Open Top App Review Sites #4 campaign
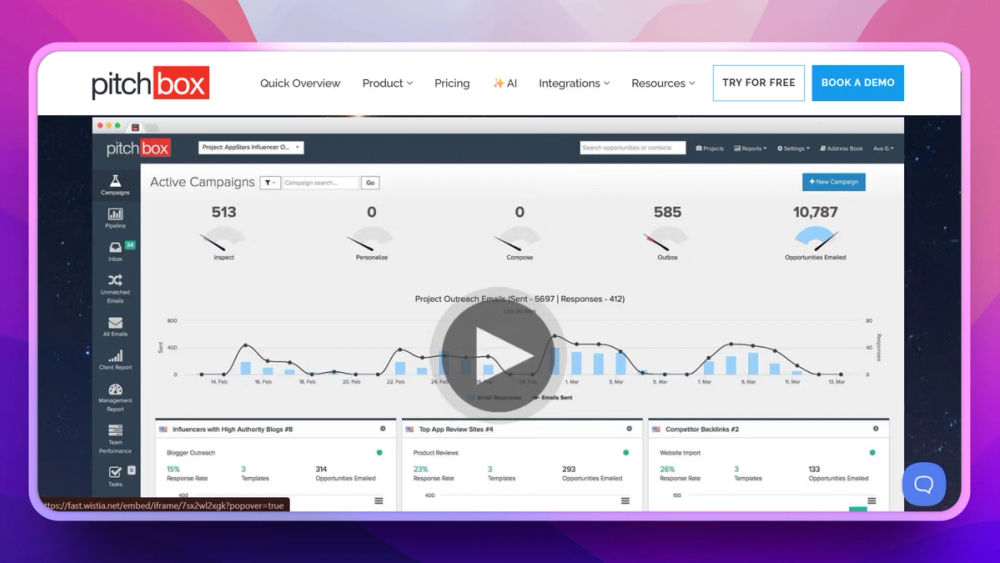1000x563 pixels. coord(456,429)
